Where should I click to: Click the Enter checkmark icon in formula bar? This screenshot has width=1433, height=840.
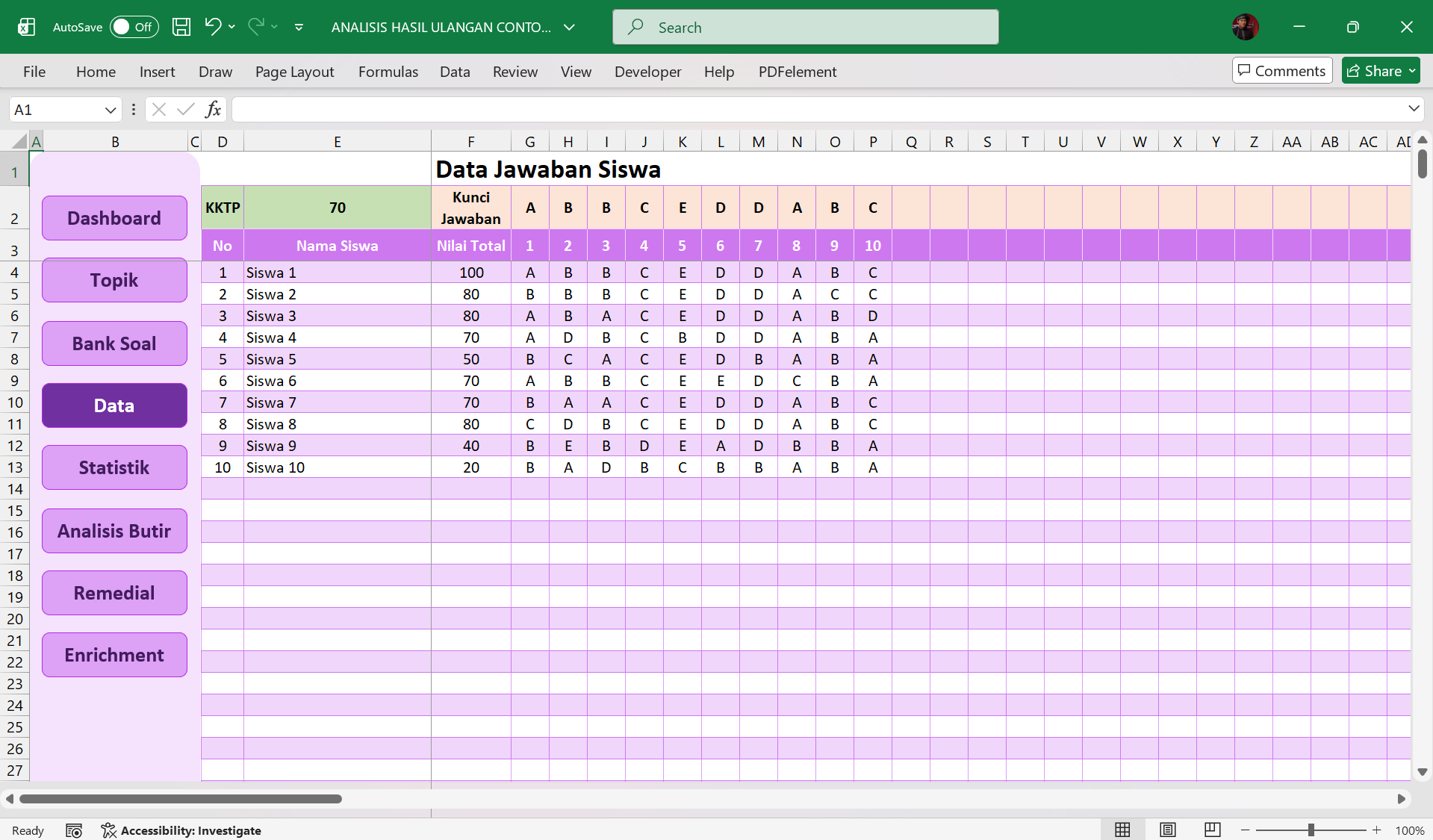pos(185,110)
